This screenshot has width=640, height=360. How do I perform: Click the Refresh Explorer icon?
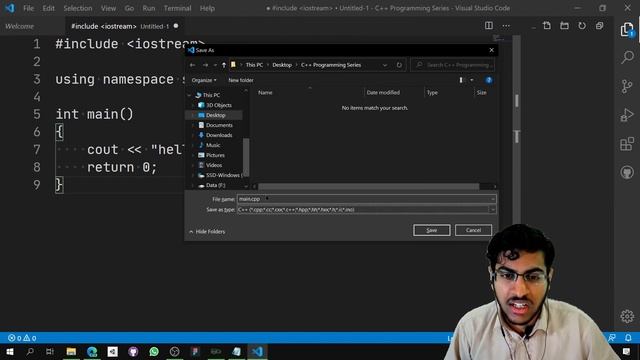tap(582, 26)
